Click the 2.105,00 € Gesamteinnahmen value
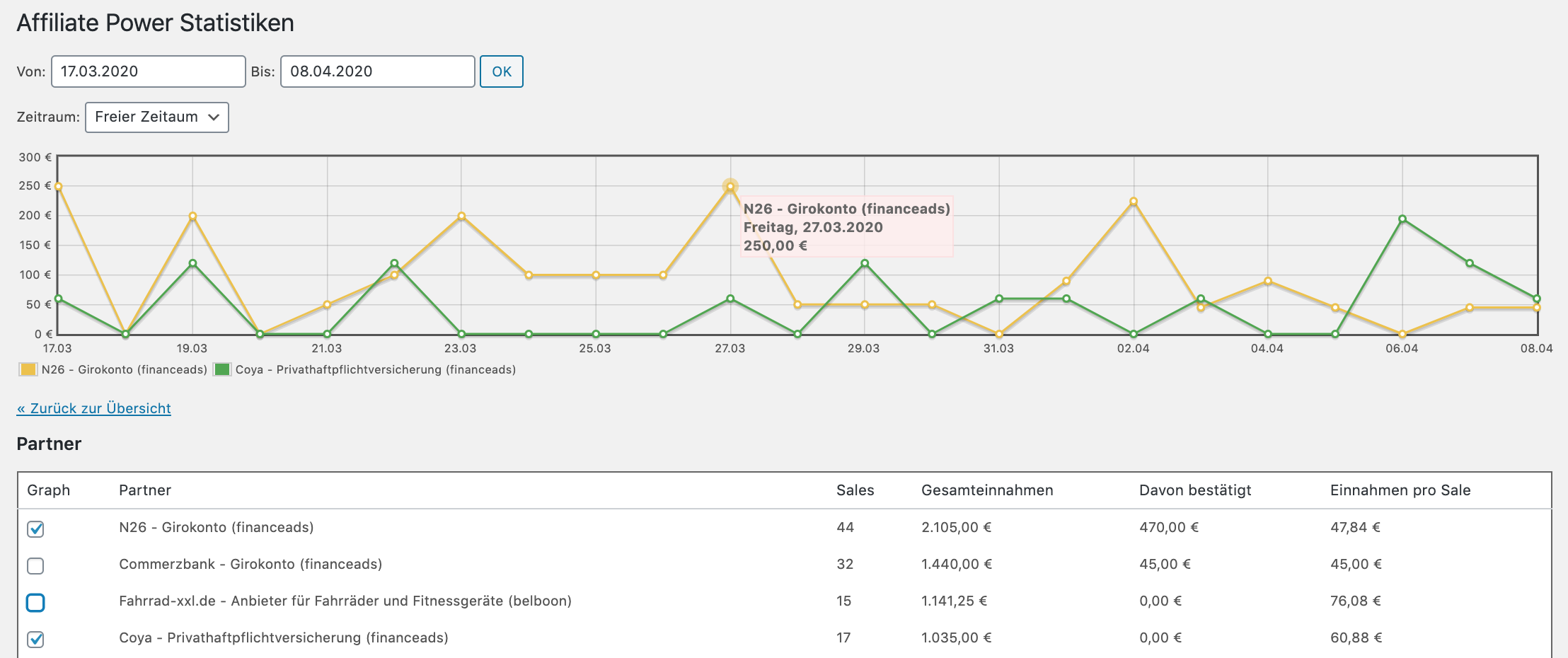The width and height of the screenshot is (1568, 658). pyautogui.click(x=957, y=527)
